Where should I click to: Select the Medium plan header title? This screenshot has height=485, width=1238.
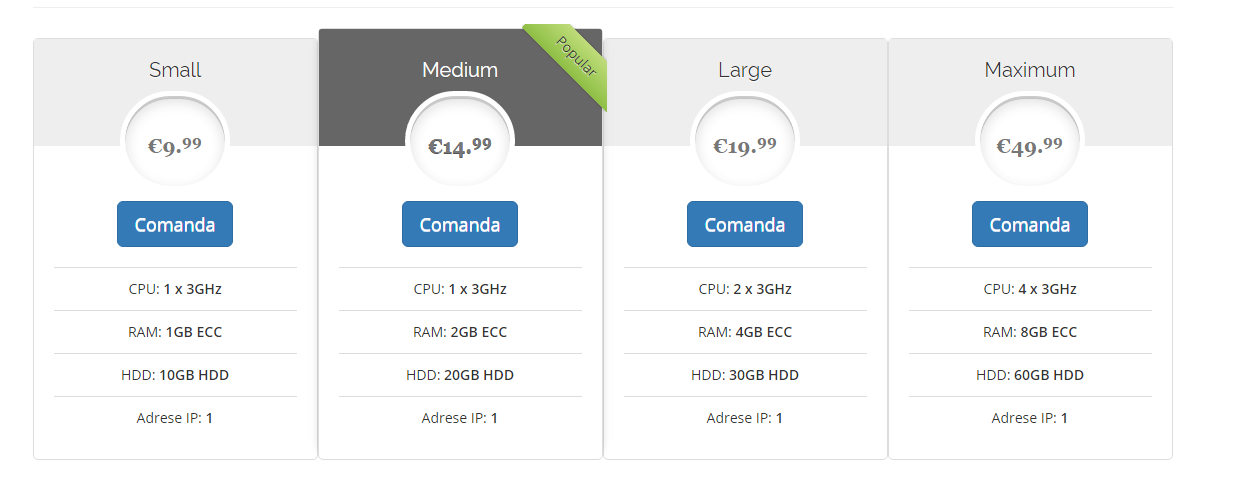tap(460, 70)
